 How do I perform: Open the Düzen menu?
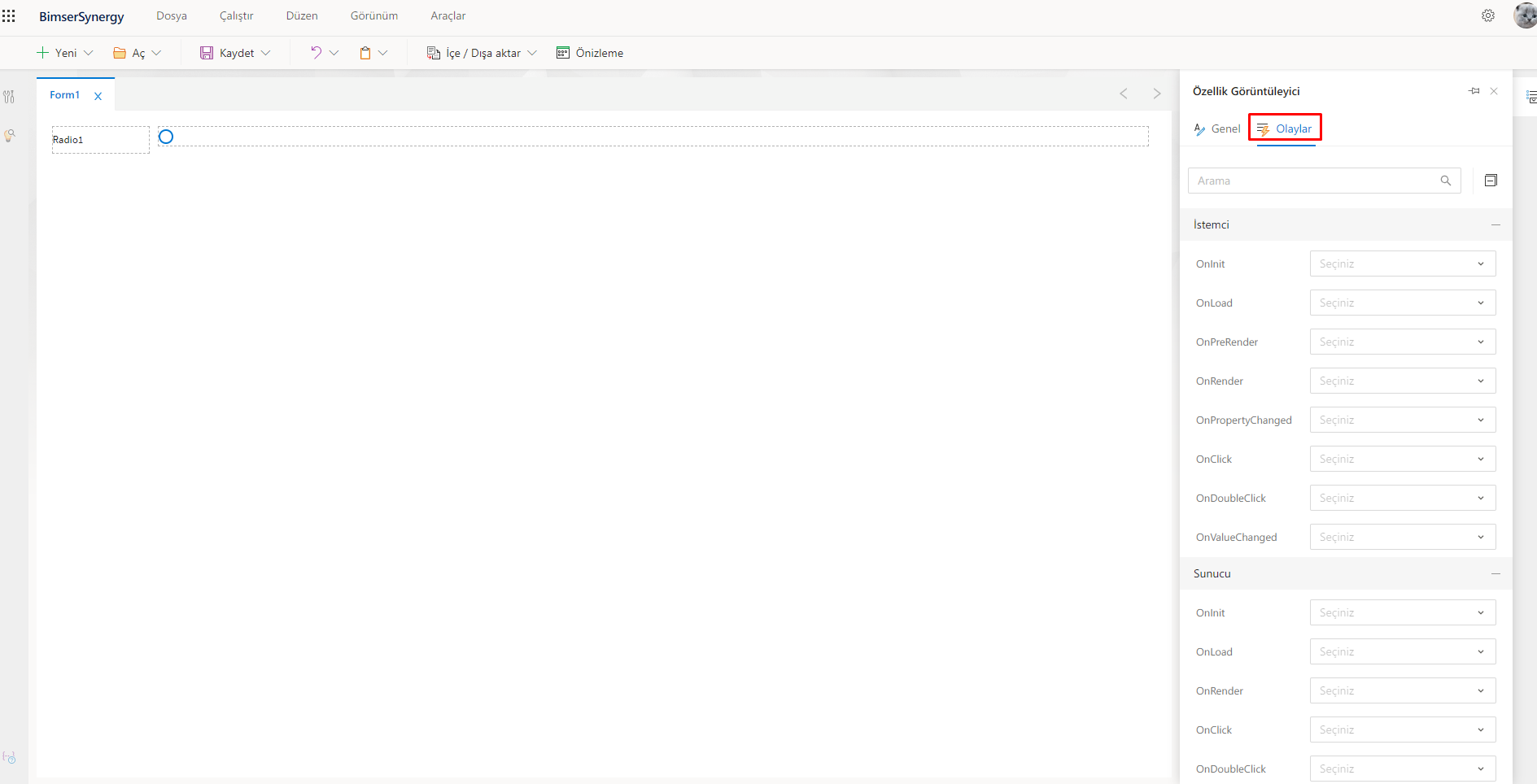click(302, 16)
